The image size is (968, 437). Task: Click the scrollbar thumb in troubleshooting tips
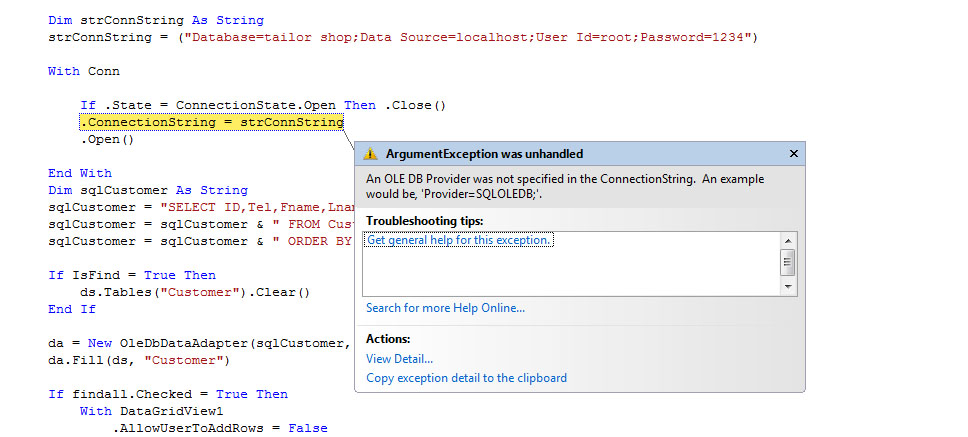(x=788, y=263)
